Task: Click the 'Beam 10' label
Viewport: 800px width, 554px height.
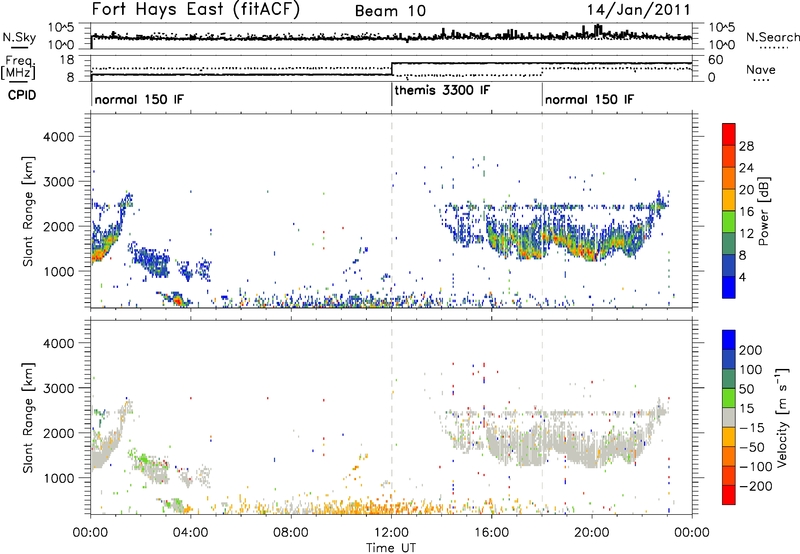Action: [390, 11]
